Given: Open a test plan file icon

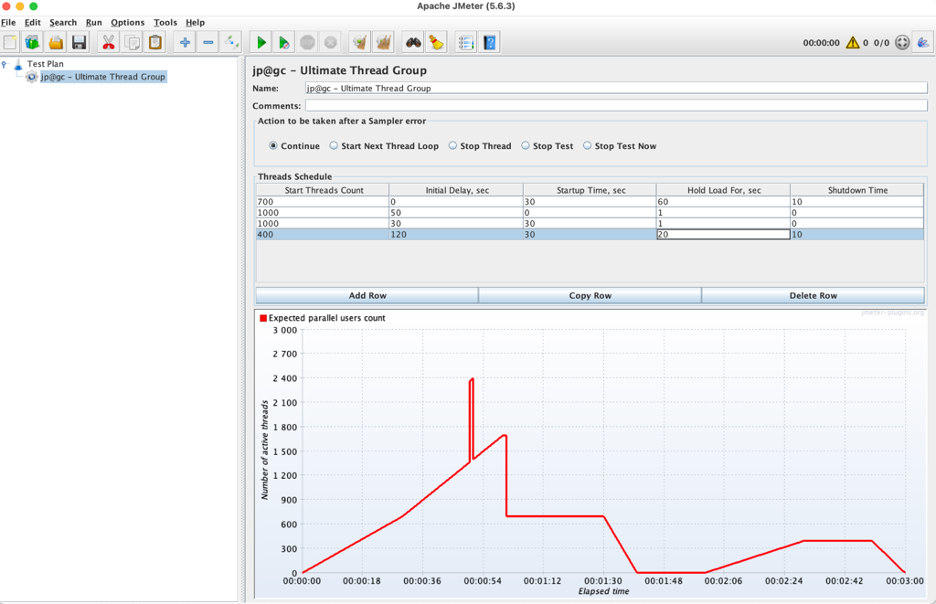Looking at the screenshot, I should click(56, 42).
